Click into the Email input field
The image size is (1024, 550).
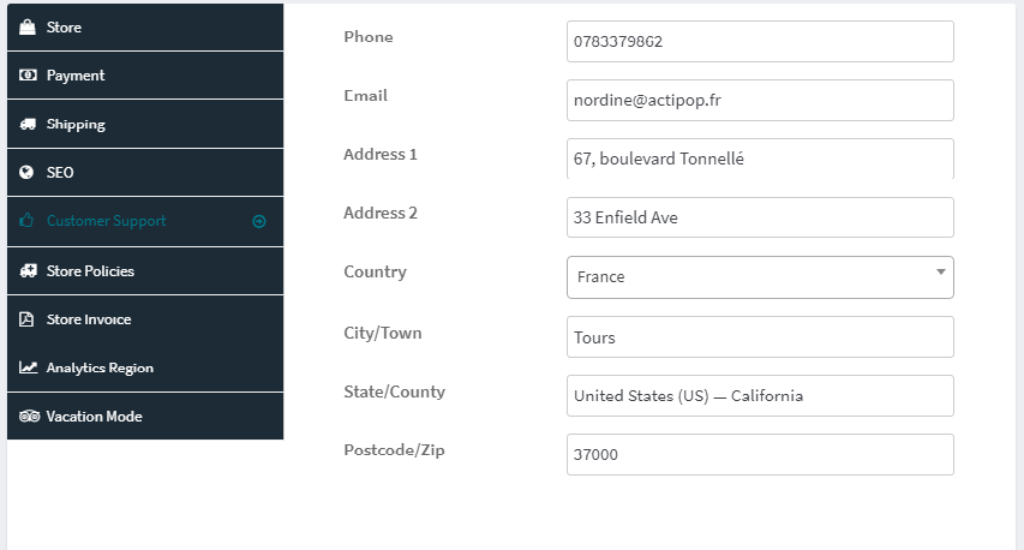760,101
